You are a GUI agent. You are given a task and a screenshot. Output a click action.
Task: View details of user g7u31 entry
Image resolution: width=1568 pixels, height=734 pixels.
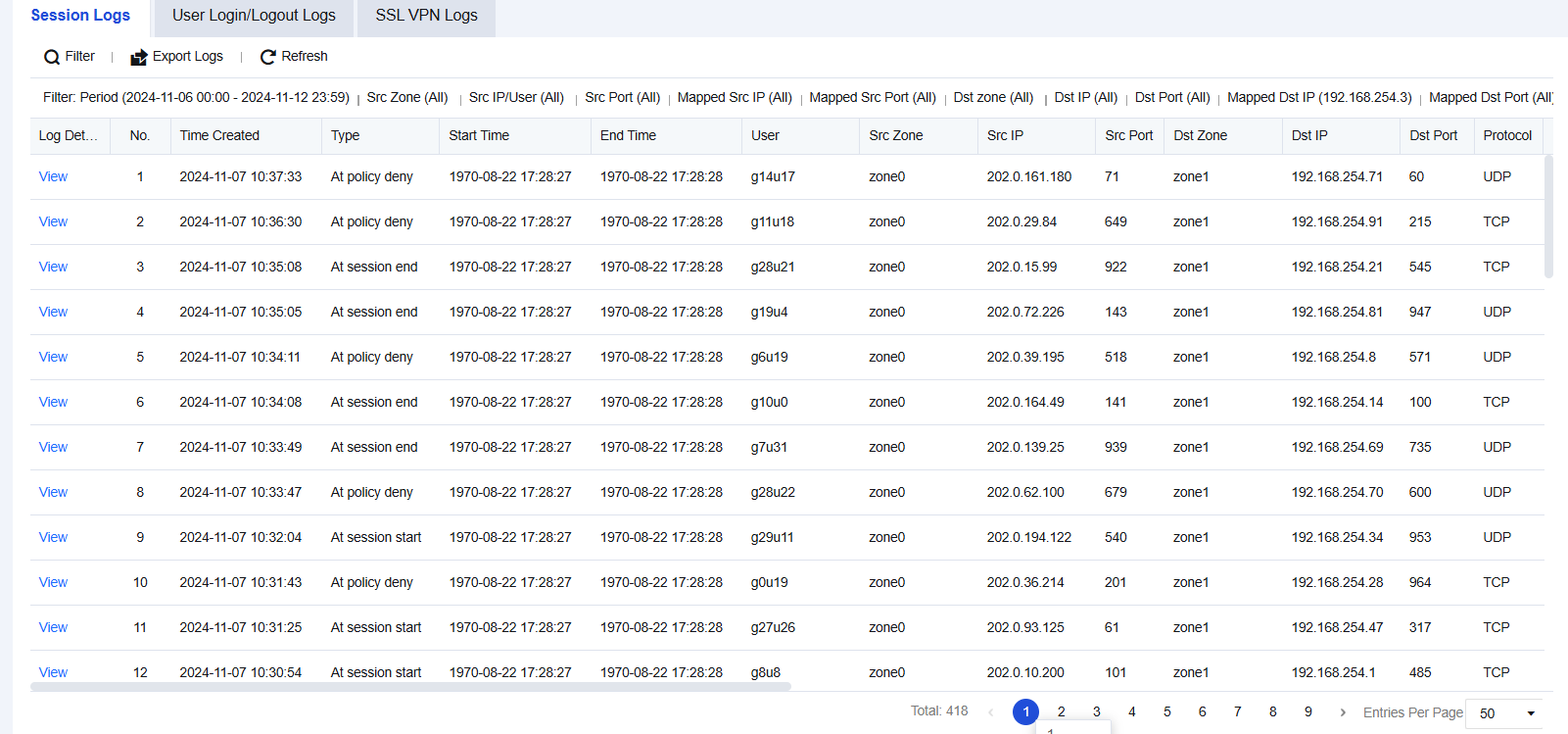(53, 447)
